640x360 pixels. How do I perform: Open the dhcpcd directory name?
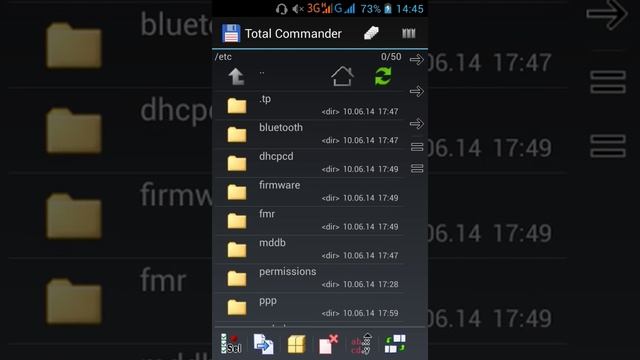click(x=276, y=156)
